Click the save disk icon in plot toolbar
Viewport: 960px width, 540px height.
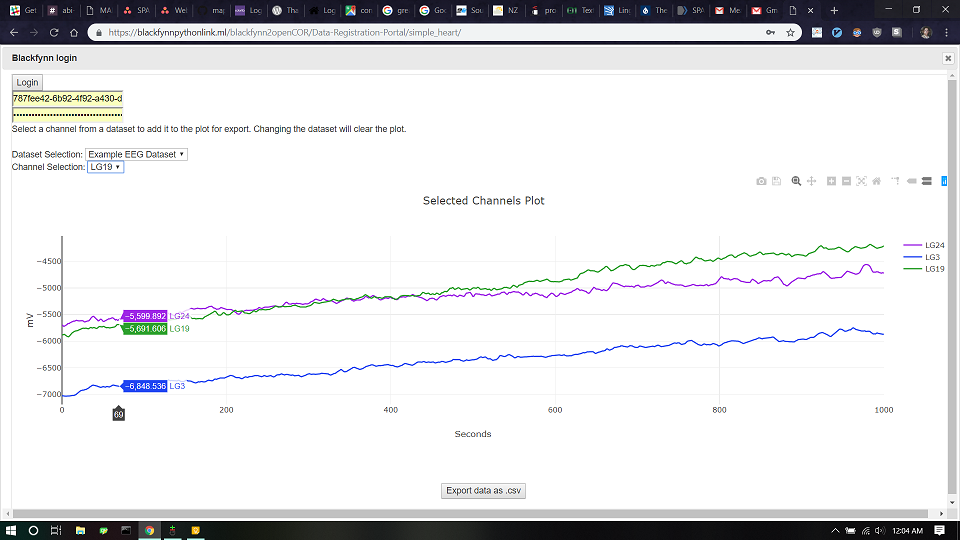tap(776, 181)
